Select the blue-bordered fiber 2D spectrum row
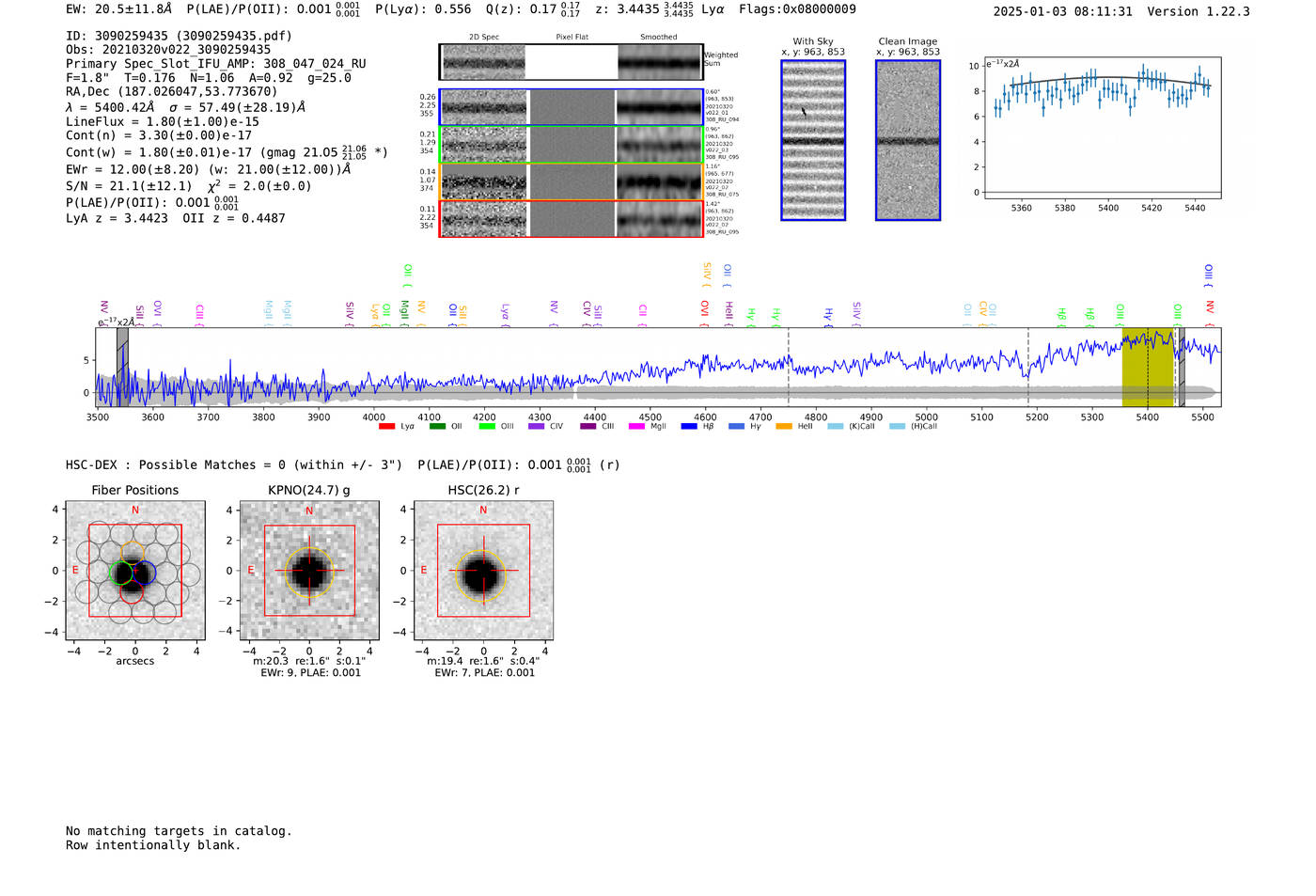 pos(572,107)
